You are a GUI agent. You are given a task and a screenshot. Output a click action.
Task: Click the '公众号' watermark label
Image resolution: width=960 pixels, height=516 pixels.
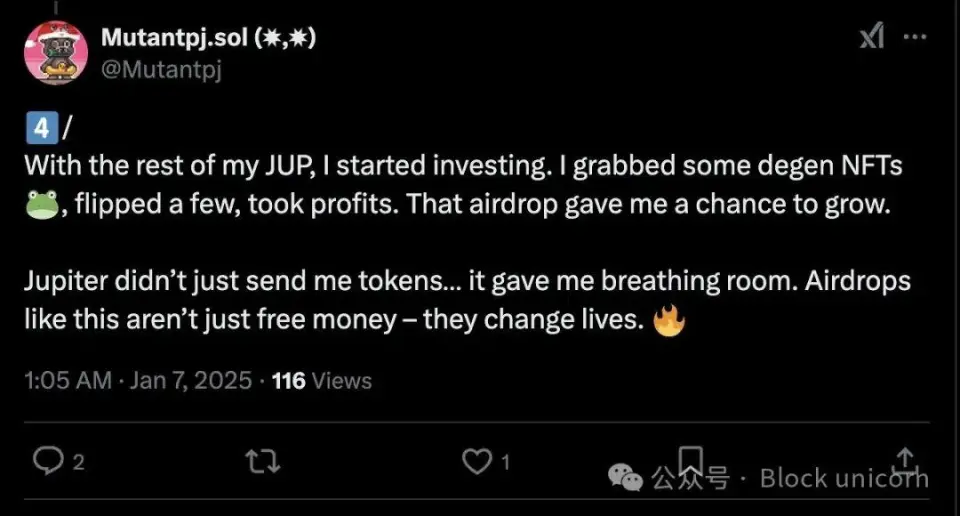[690, 479]
